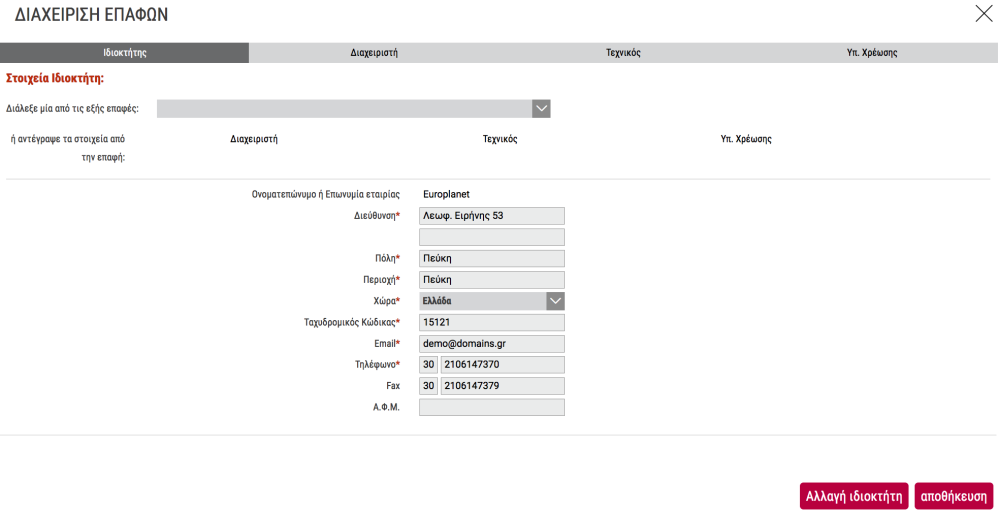1000x512 pixels.
Task: Click the empty second address line field
Action: (492, 237)
